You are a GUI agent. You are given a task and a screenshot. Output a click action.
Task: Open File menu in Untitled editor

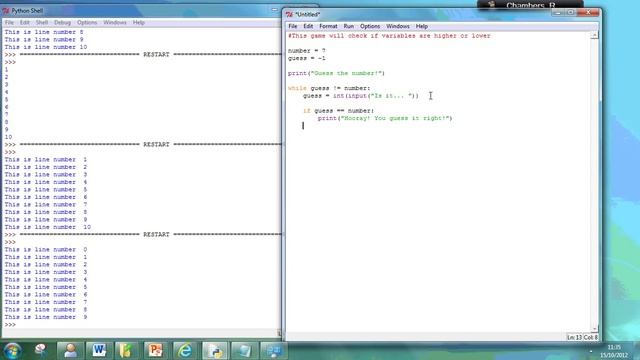(x=293, y=26)
